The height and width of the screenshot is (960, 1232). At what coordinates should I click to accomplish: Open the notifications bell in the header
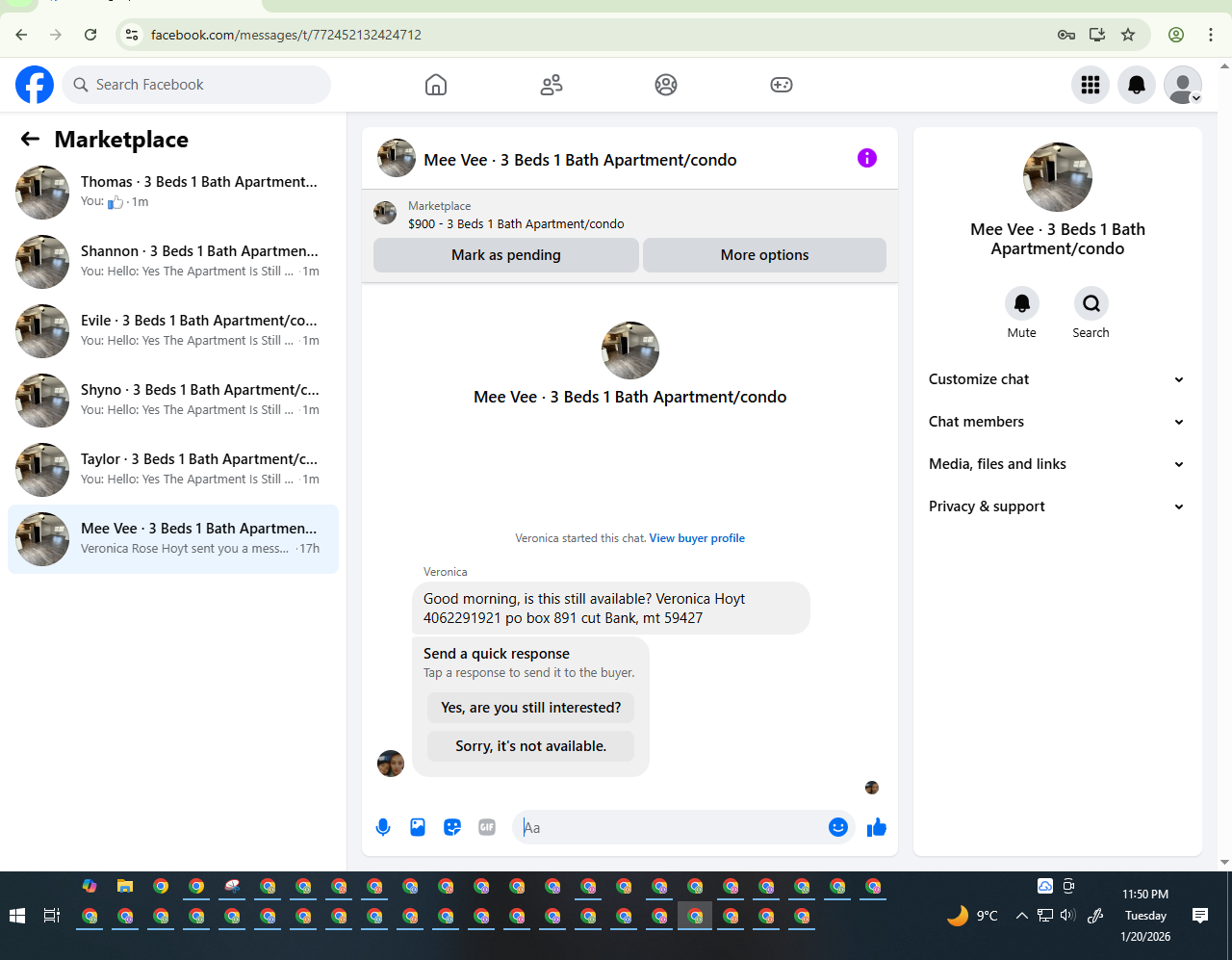tap(1137, 85)
